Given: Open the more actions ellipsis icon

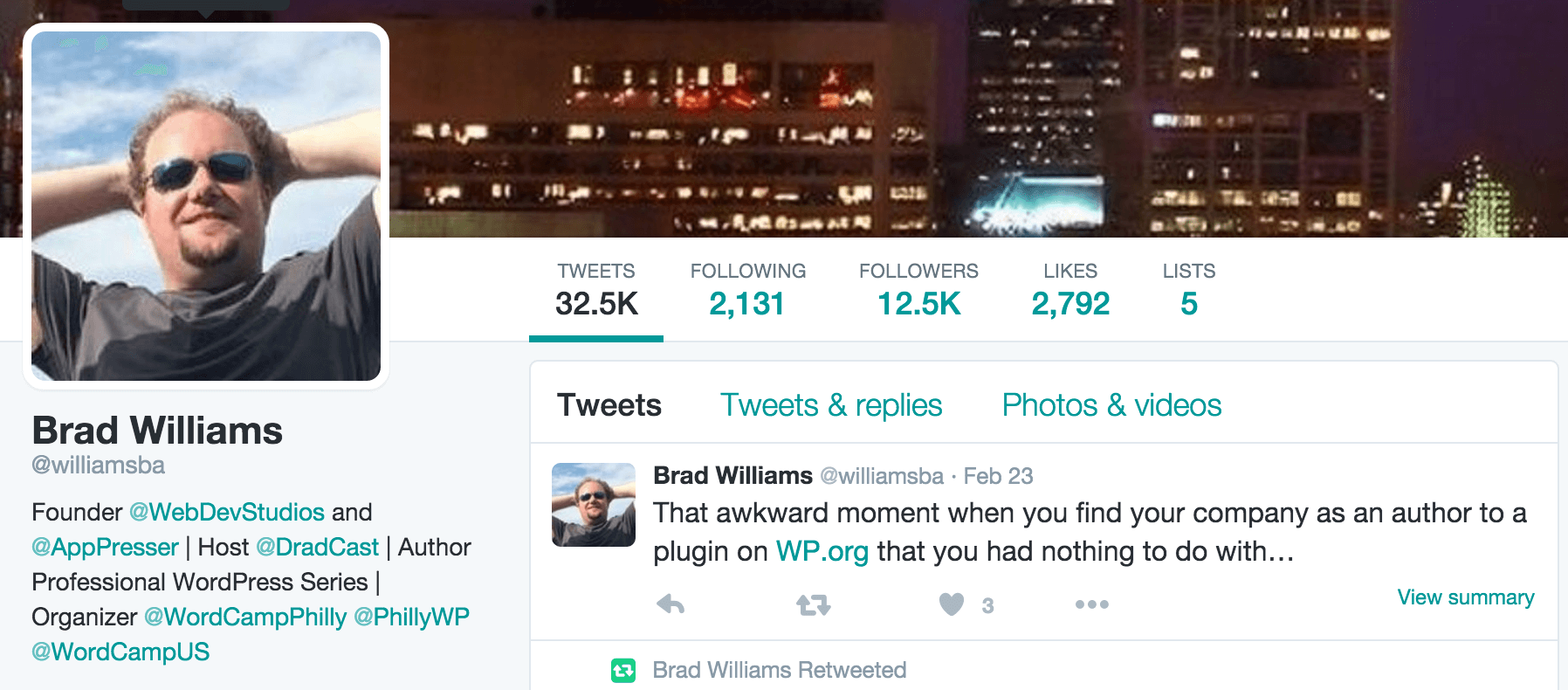Looking at the screenshot, I should [1092, 604].
